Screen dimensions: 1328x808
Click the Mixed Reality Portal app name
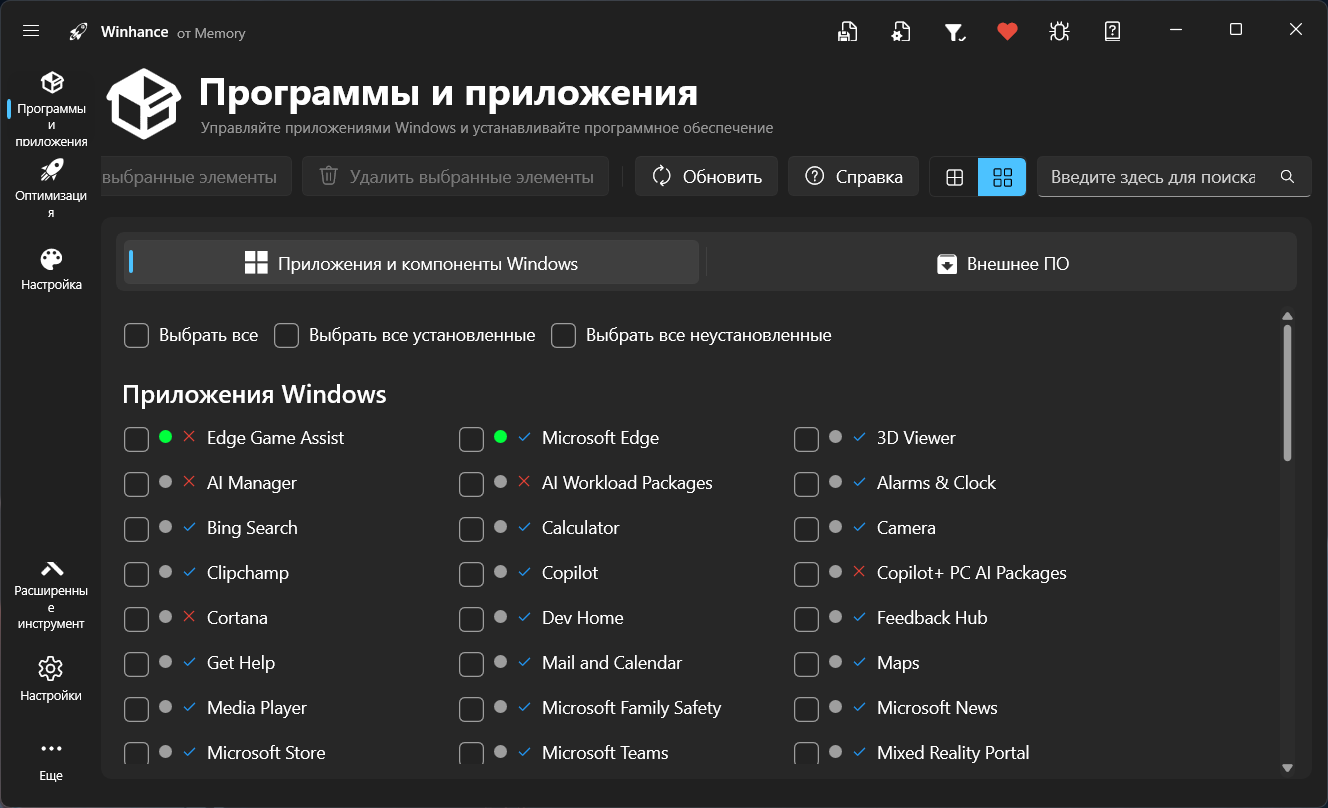(x=953, y=752)
